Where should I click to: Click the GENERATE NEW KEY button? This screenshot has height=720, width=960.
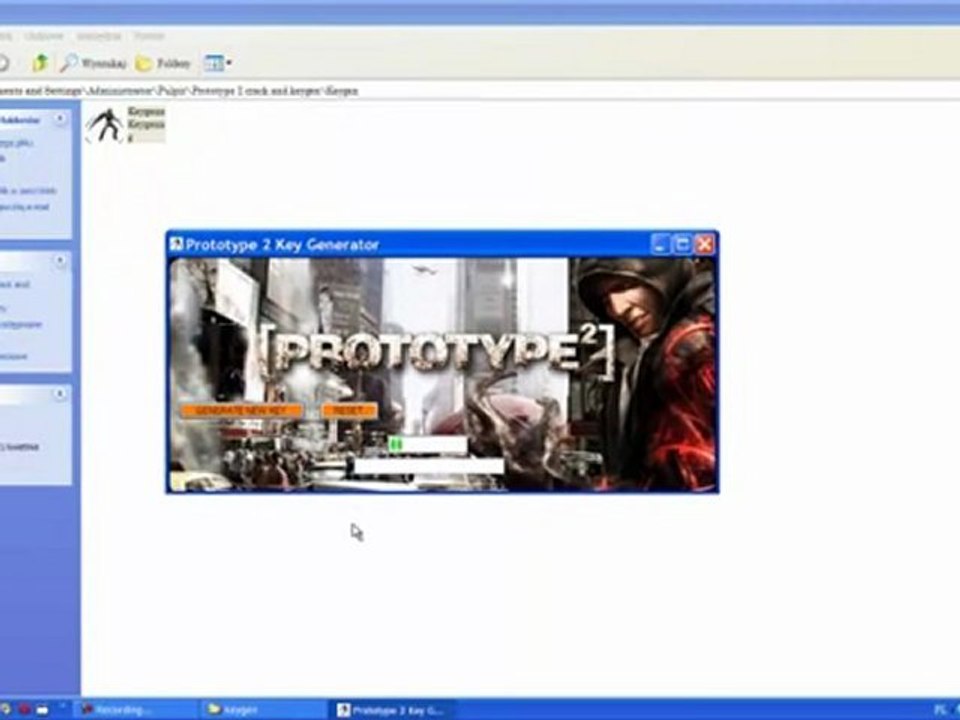pos(241,411)
